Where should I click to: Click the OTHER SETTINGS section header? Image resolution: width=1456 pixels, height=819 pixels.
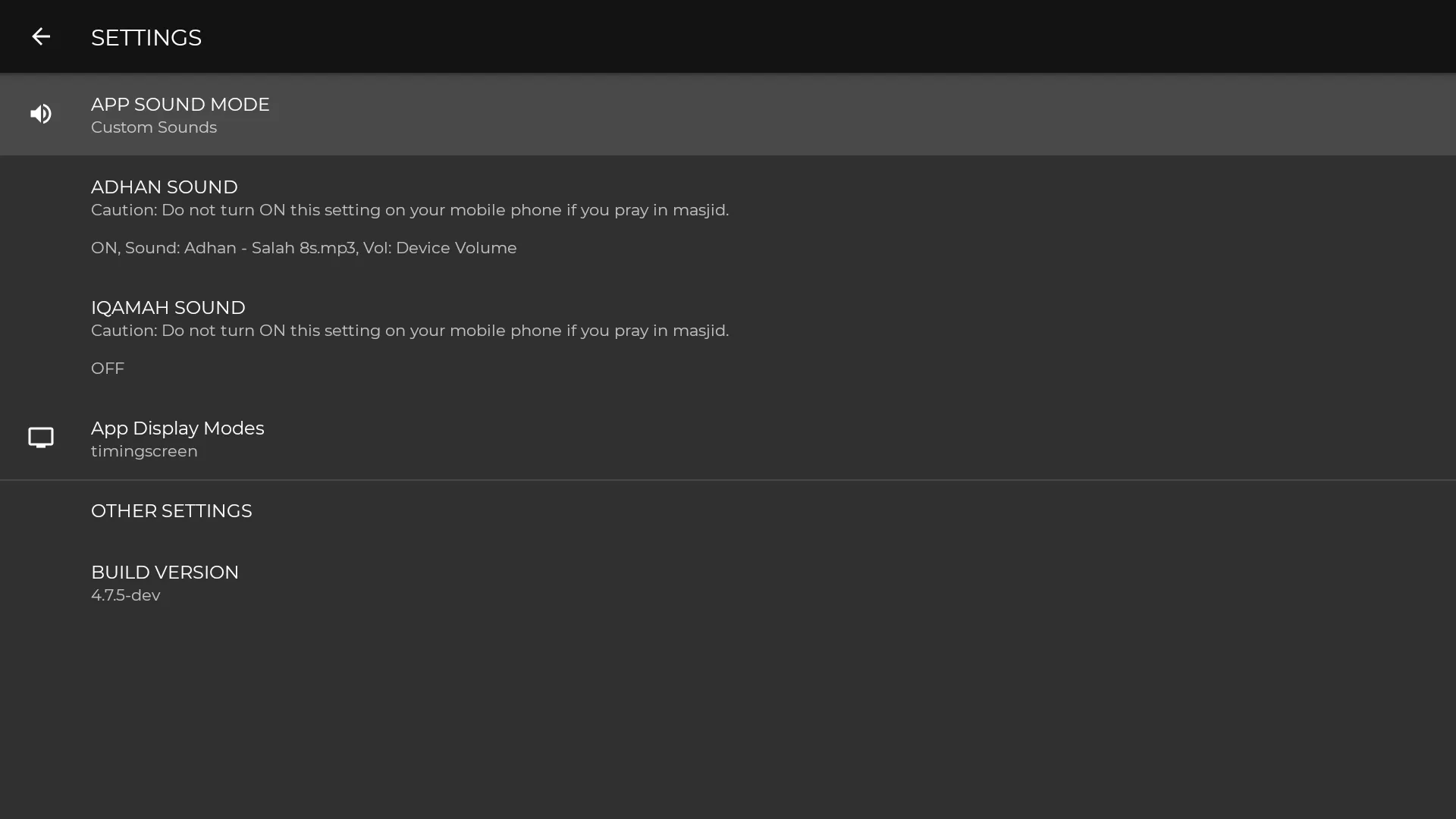171,511
